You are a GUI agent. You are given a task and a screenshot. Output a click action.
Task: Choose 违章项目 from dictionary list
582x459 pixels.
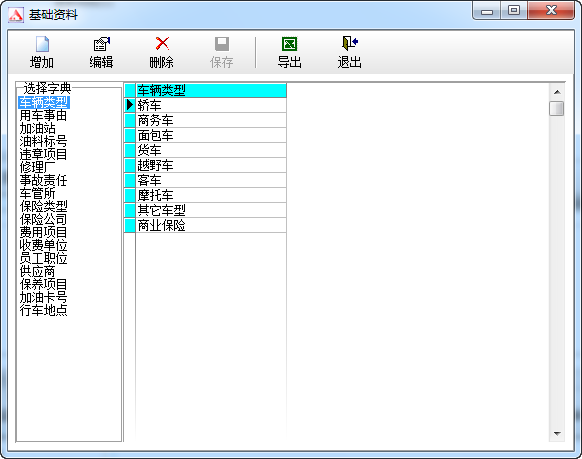tap(43, 154)
